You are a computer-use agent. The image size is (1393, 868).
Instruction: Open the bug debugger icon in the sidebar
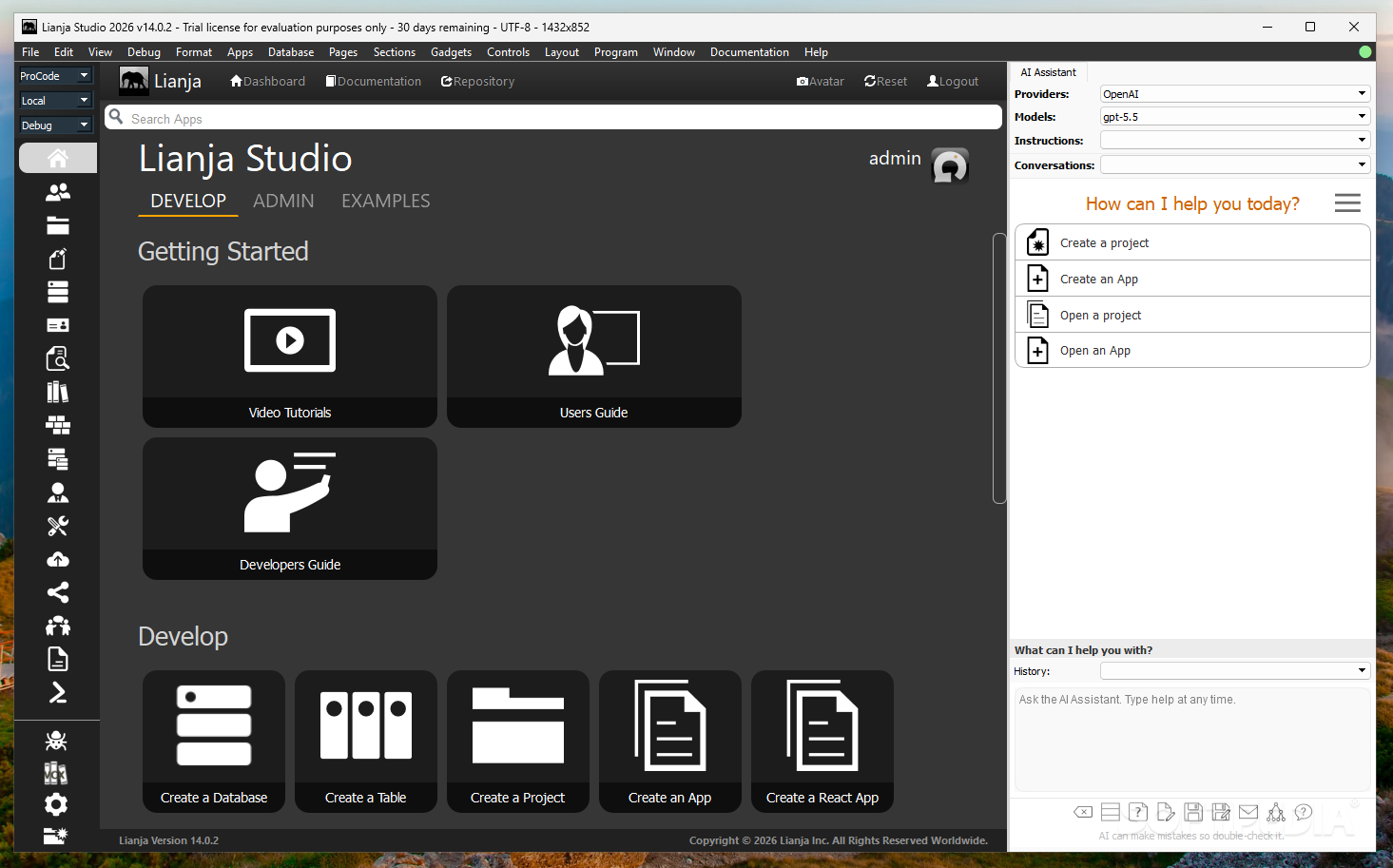[56, 740]
